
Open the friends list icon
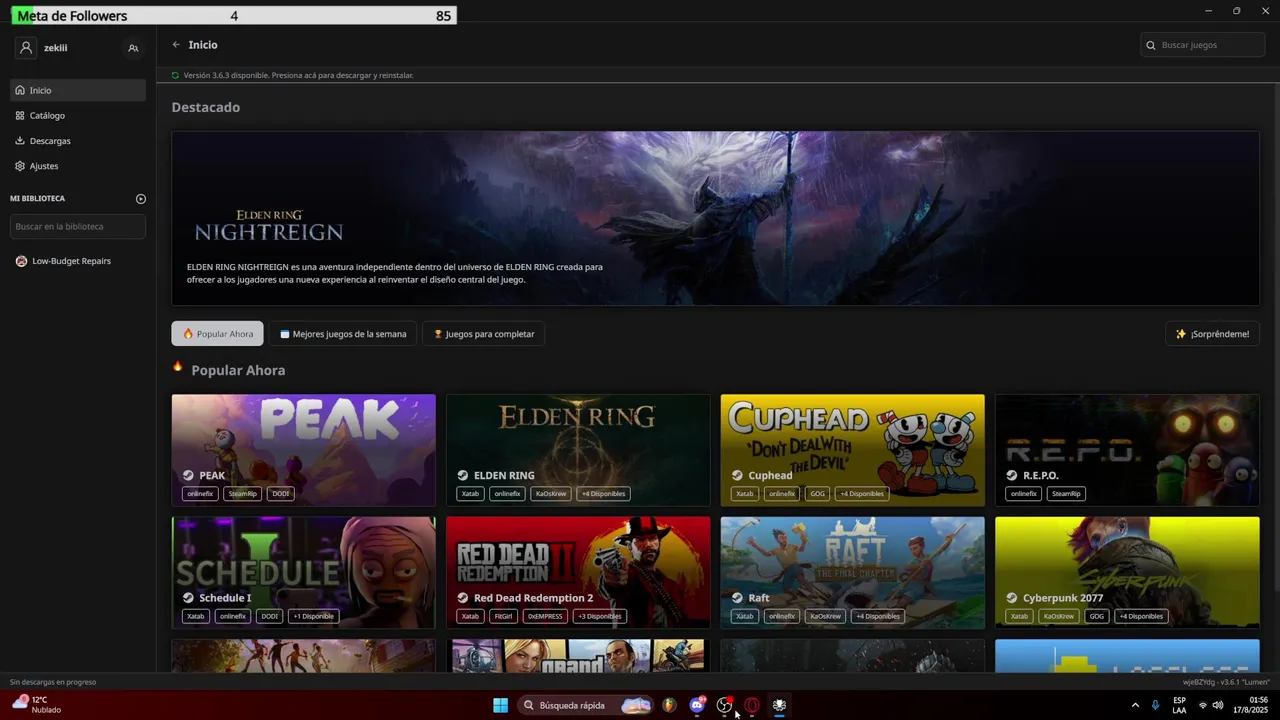[x=133, y=48]
